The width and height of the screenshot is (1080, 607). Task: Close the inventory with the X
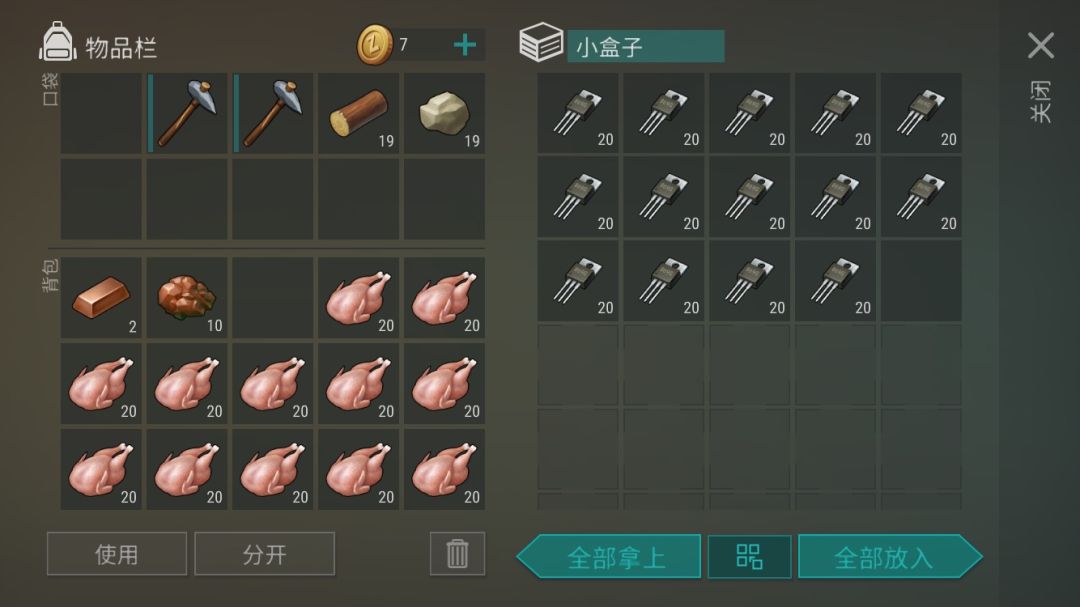[1040, 45]
